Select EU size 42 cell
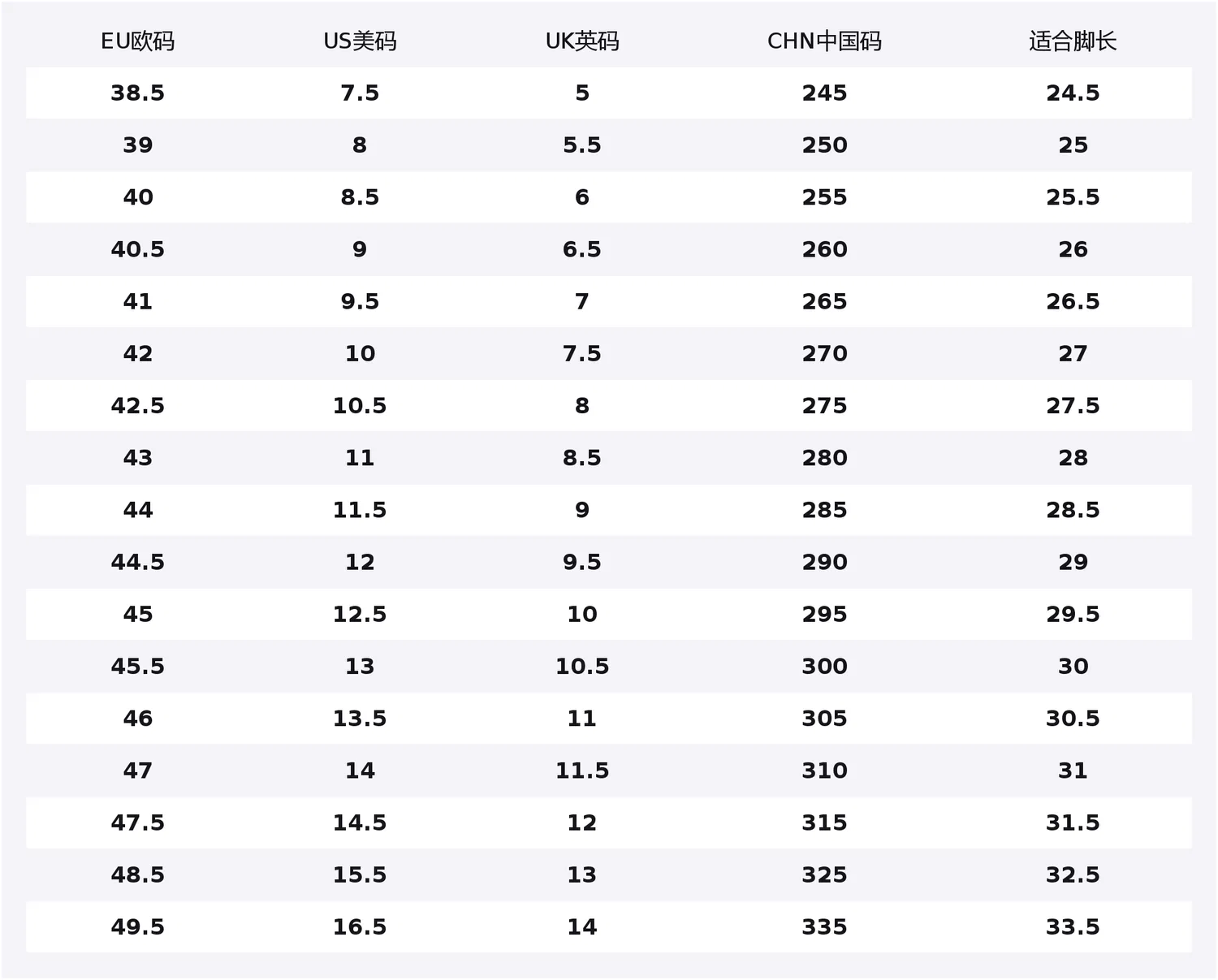Image resolution: width=1218 pixels, height=980 pixels. point(137,354)
